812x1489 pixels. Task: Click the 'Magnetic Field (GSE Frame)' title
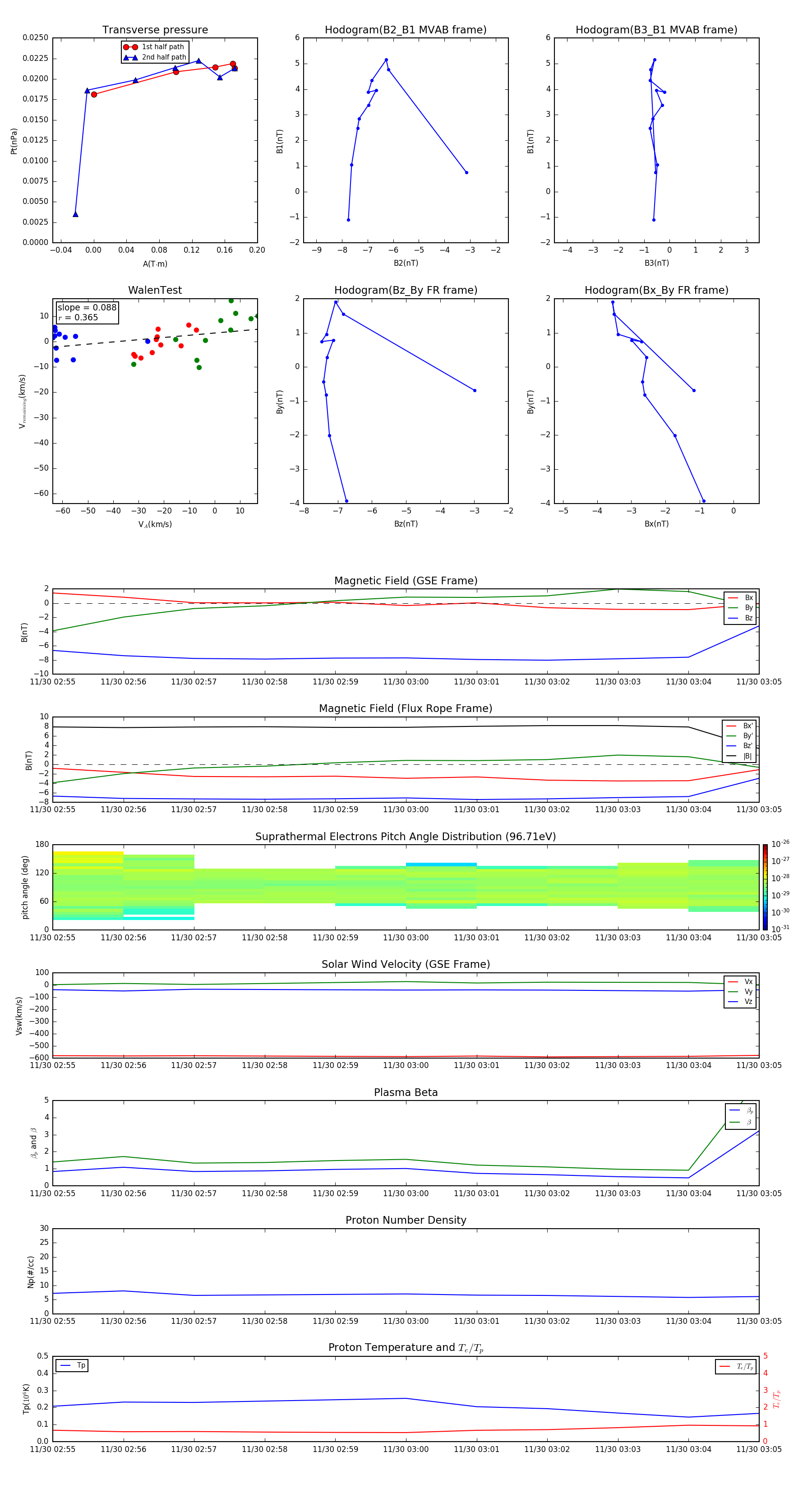(406, 581)
